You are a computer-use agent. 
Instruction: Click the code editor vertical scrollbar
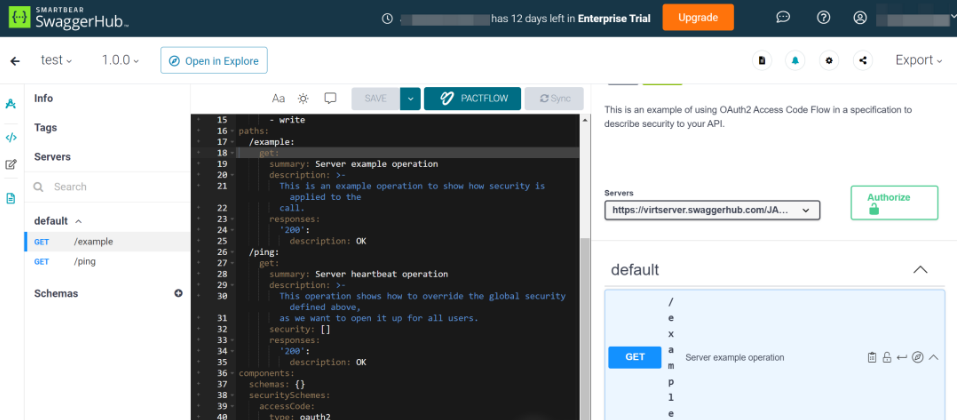coord(585,330)
